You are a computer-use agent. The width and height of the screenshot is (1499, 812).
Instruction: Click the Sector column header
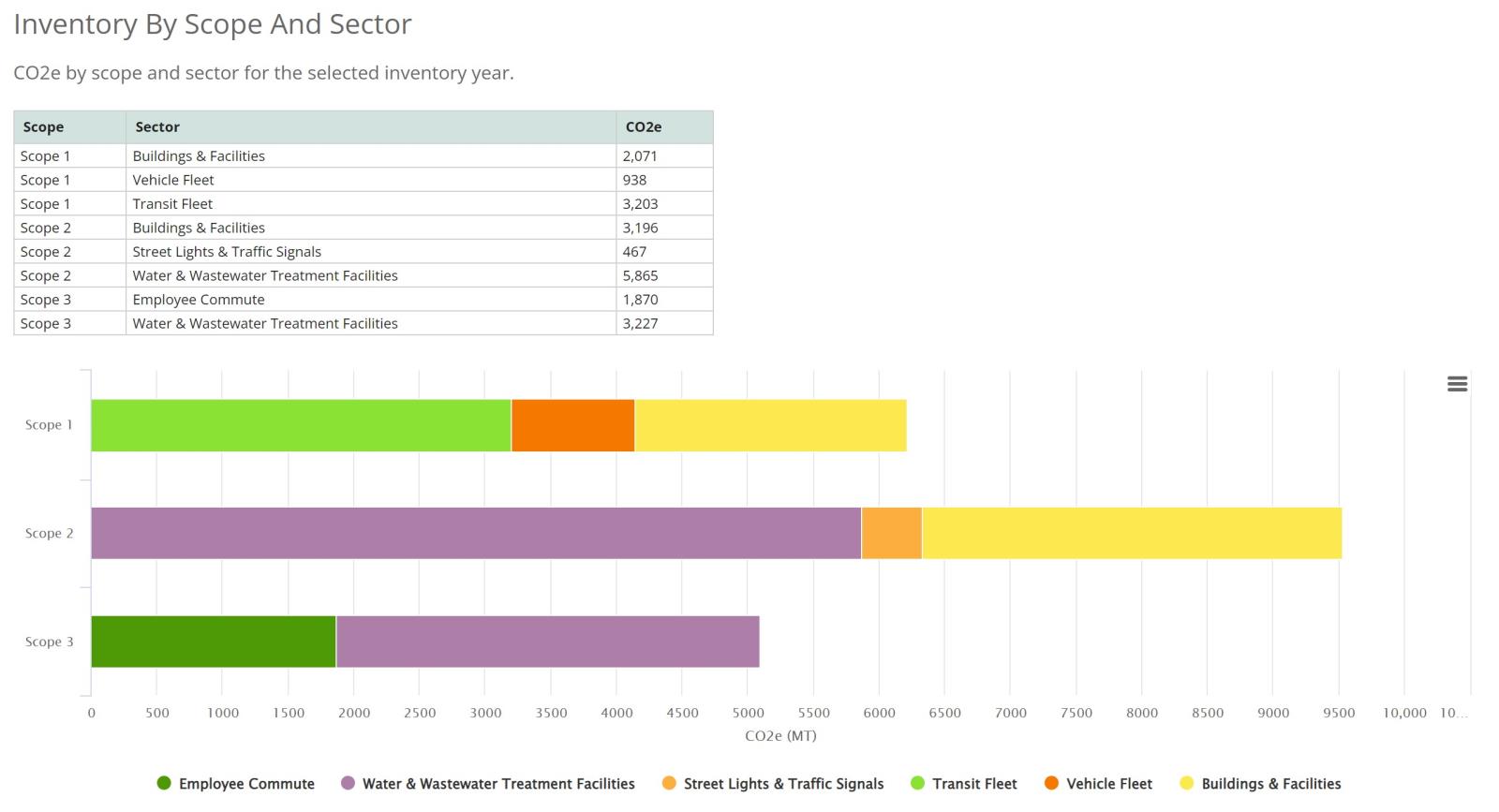pos(157,127)
